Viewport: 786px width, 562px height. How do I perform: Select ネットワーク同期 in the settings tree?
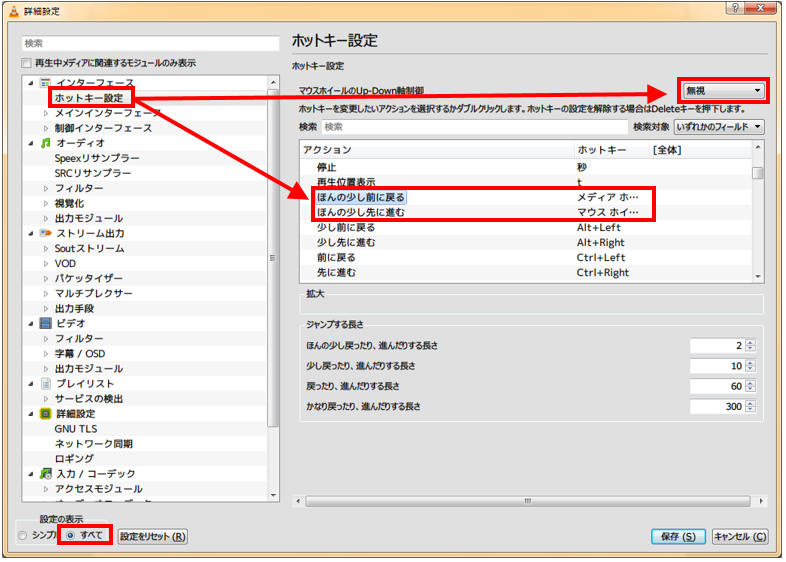(x=93, y=443)
